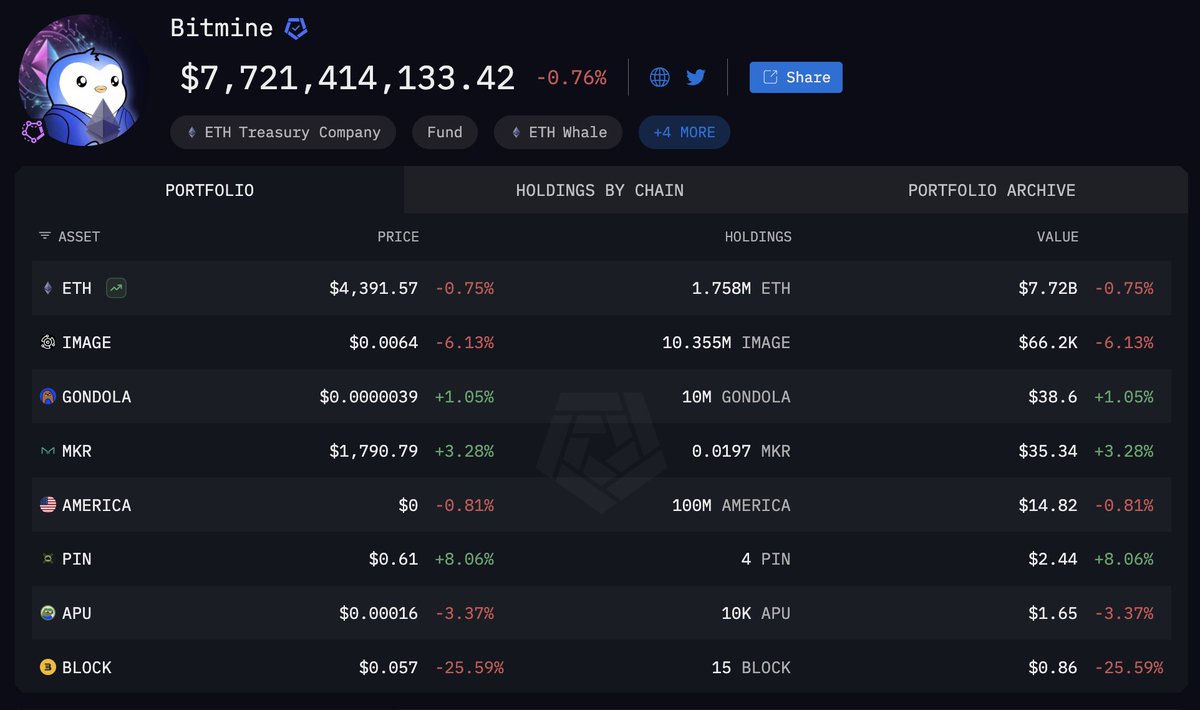
Task: Click the verified badge next to Bitmine
Action: pyautogui.click(x=296, y=29)
